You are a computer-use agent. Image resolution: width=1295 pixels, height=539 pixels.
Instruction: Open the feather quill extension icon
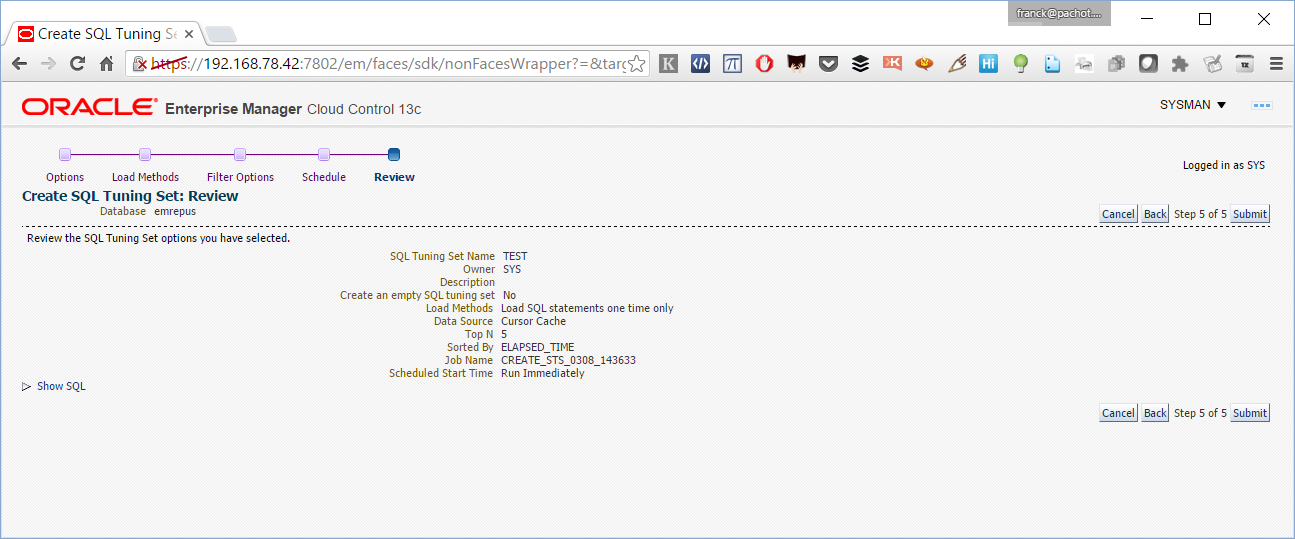956,63
